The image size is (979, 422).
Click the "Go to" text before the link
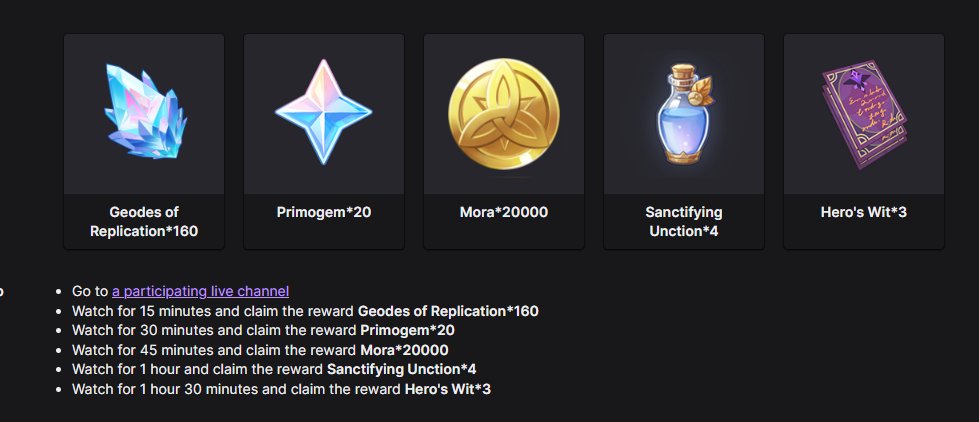click(x=89, y=291)
